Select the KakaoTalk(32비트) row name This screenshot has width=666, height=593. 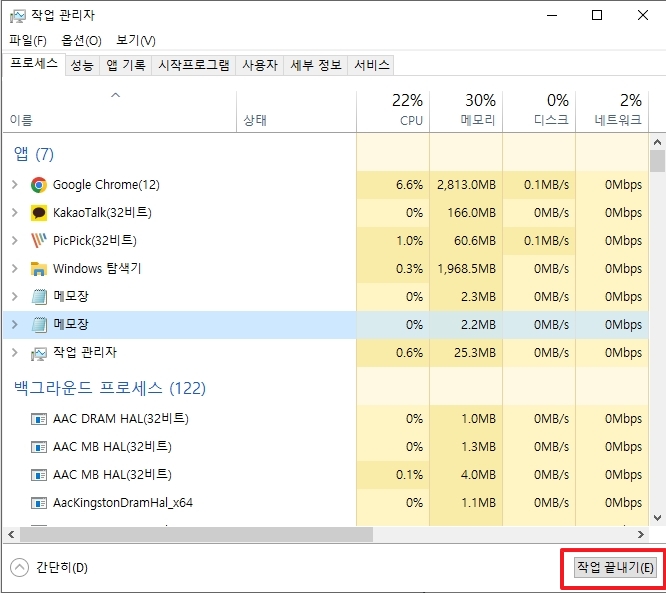click(x=102, y=213)
